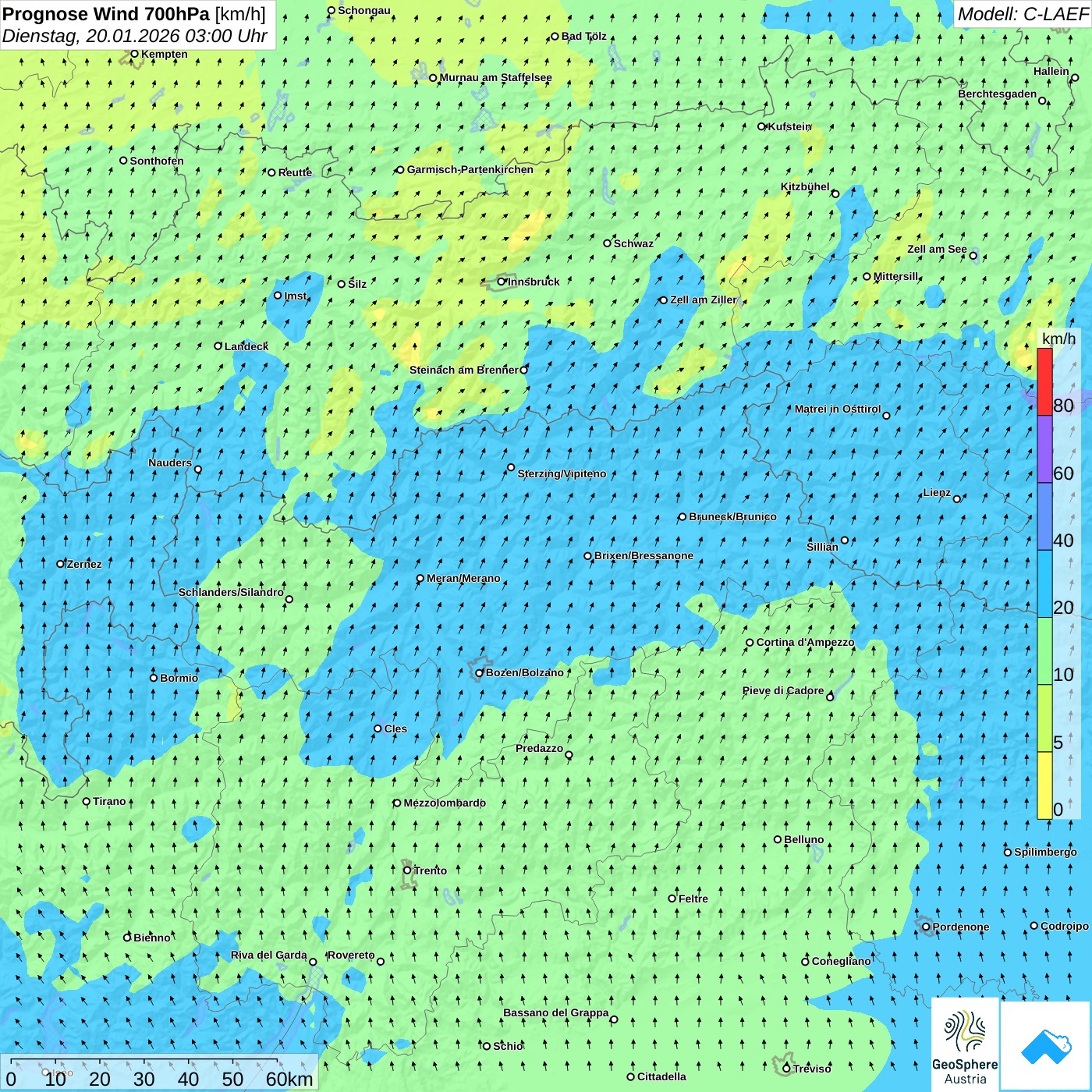Click the 'Mezzolombardo' label

click(445, 803)
